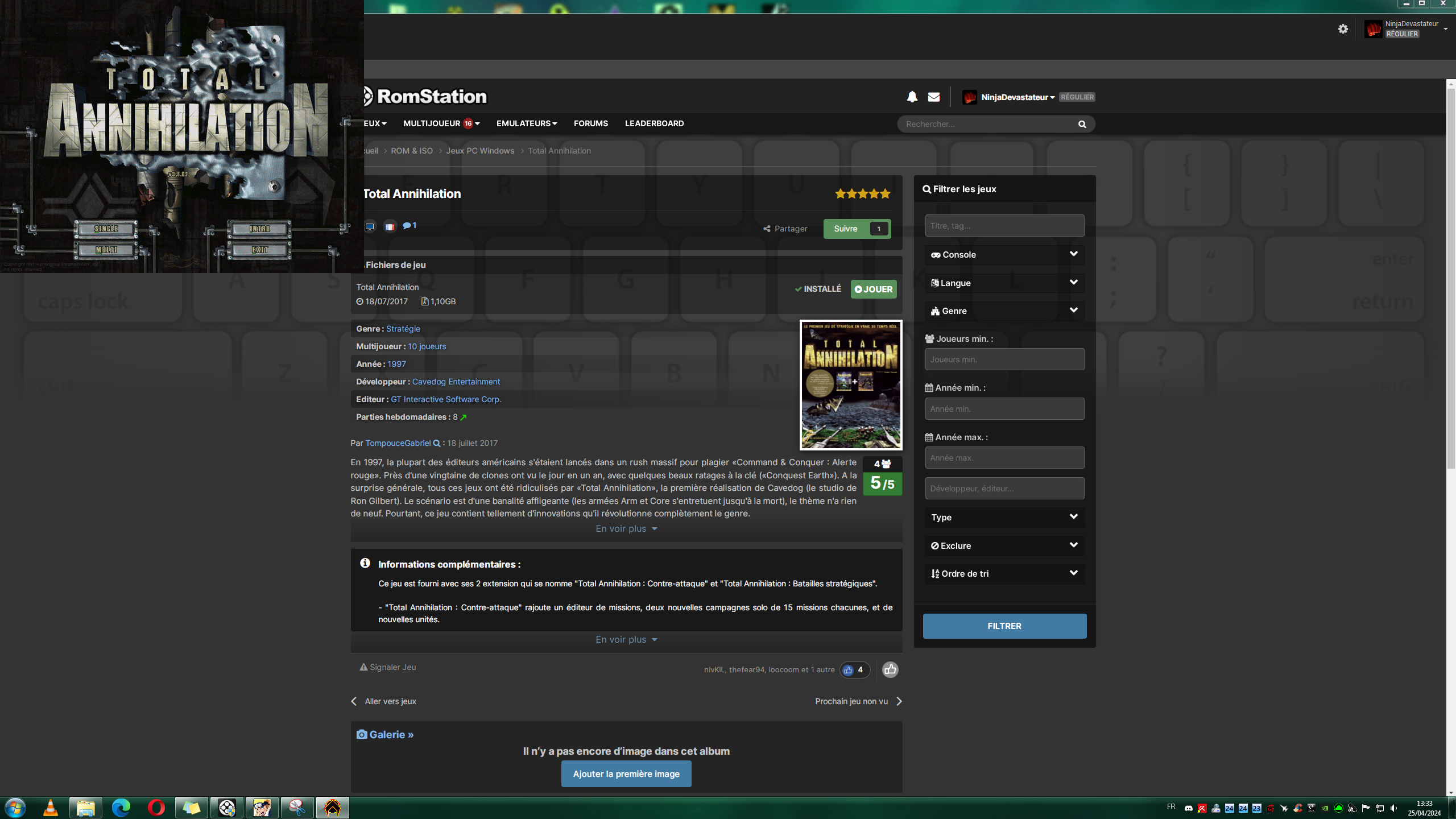The height and width of the screenshot is (819, 1456).
Task: Open the LEADERBOARD page
Action: 654,123
